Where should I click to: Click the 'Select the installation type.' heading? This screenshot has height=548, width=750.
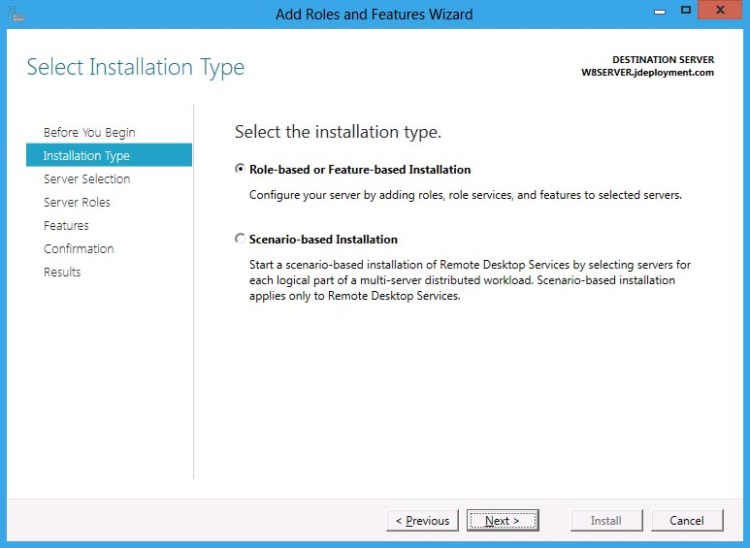338,132
